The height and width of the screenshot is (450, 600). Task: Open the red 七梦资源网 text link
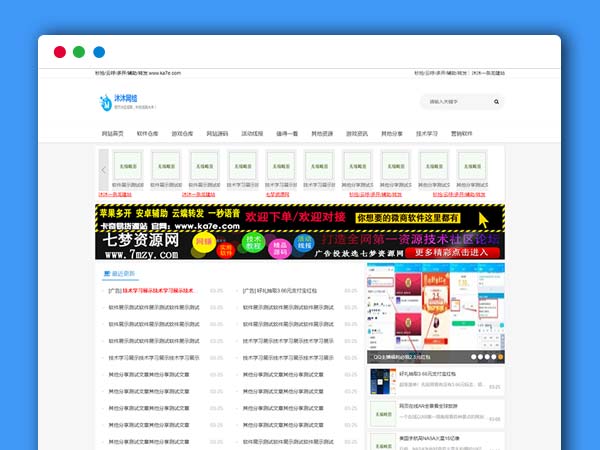[277, 194]
